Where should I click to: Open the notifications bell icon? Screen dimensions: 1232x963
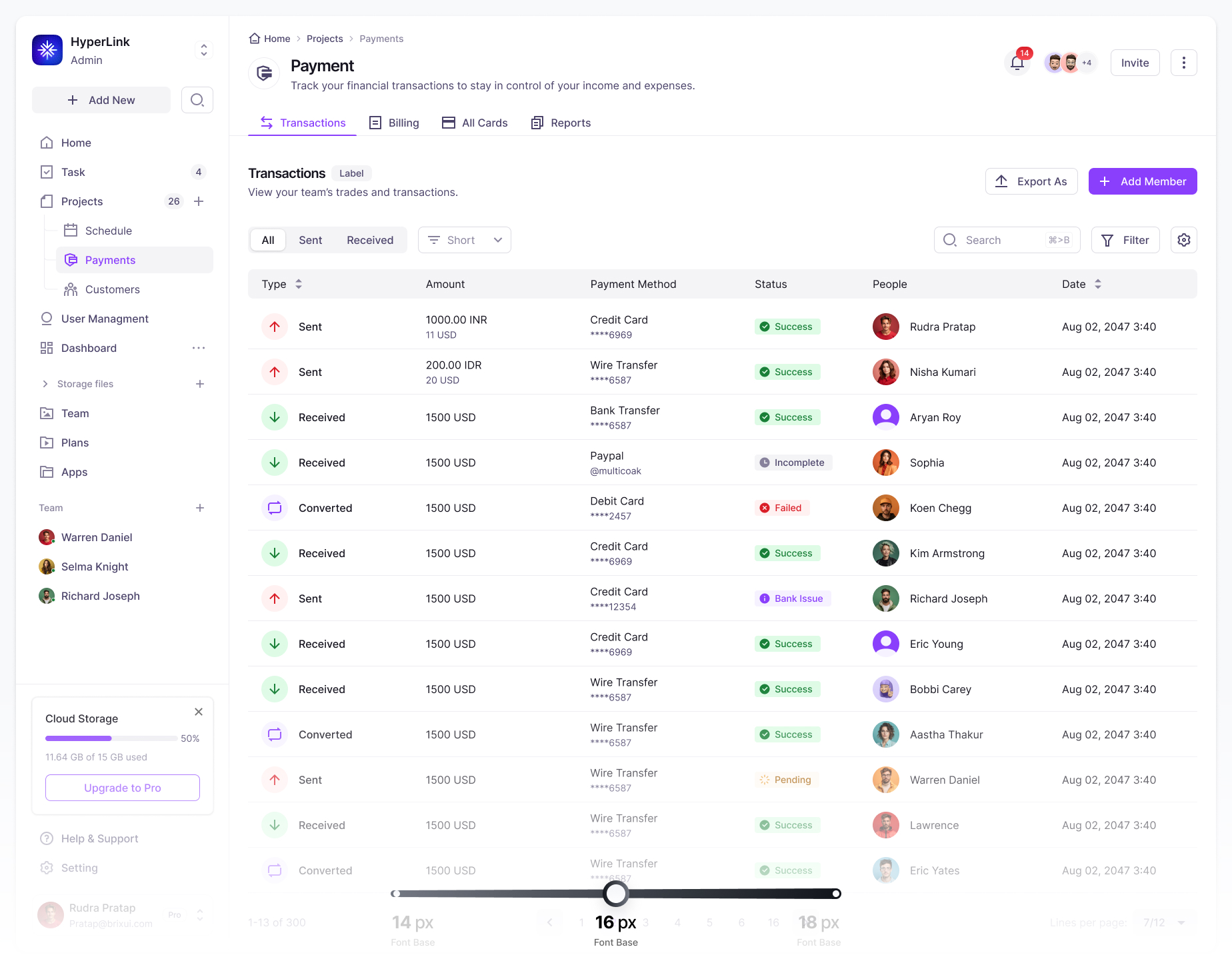click(1017, 62)
